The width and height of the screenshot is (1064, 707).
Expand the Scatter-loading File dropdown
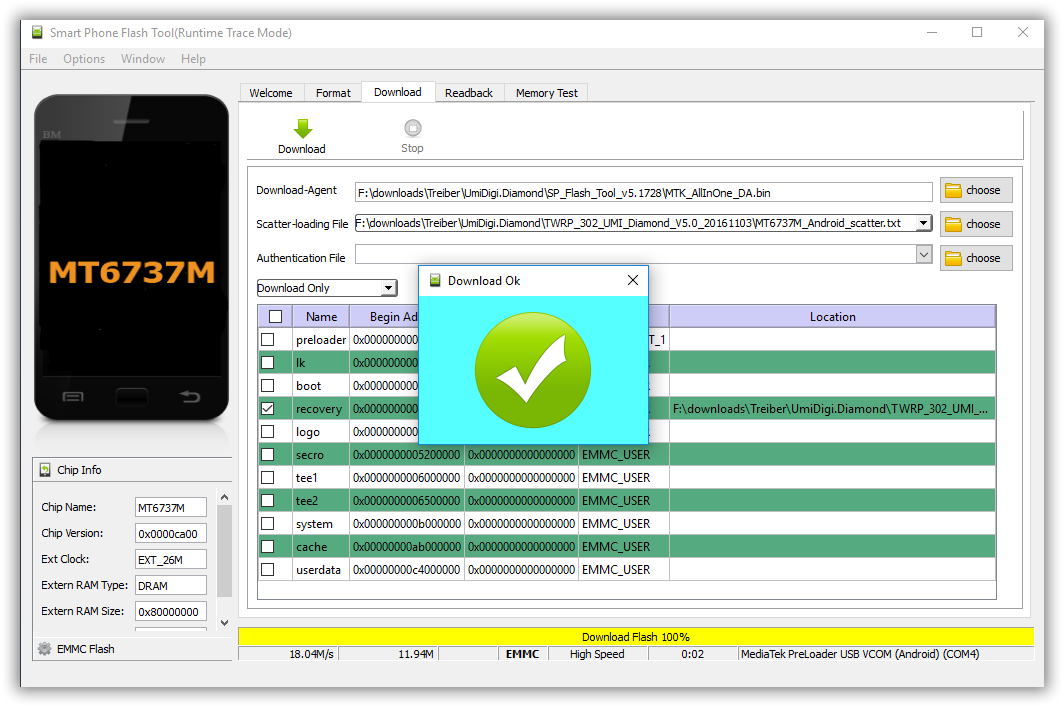pyautogui.click(x=923, y=223)
